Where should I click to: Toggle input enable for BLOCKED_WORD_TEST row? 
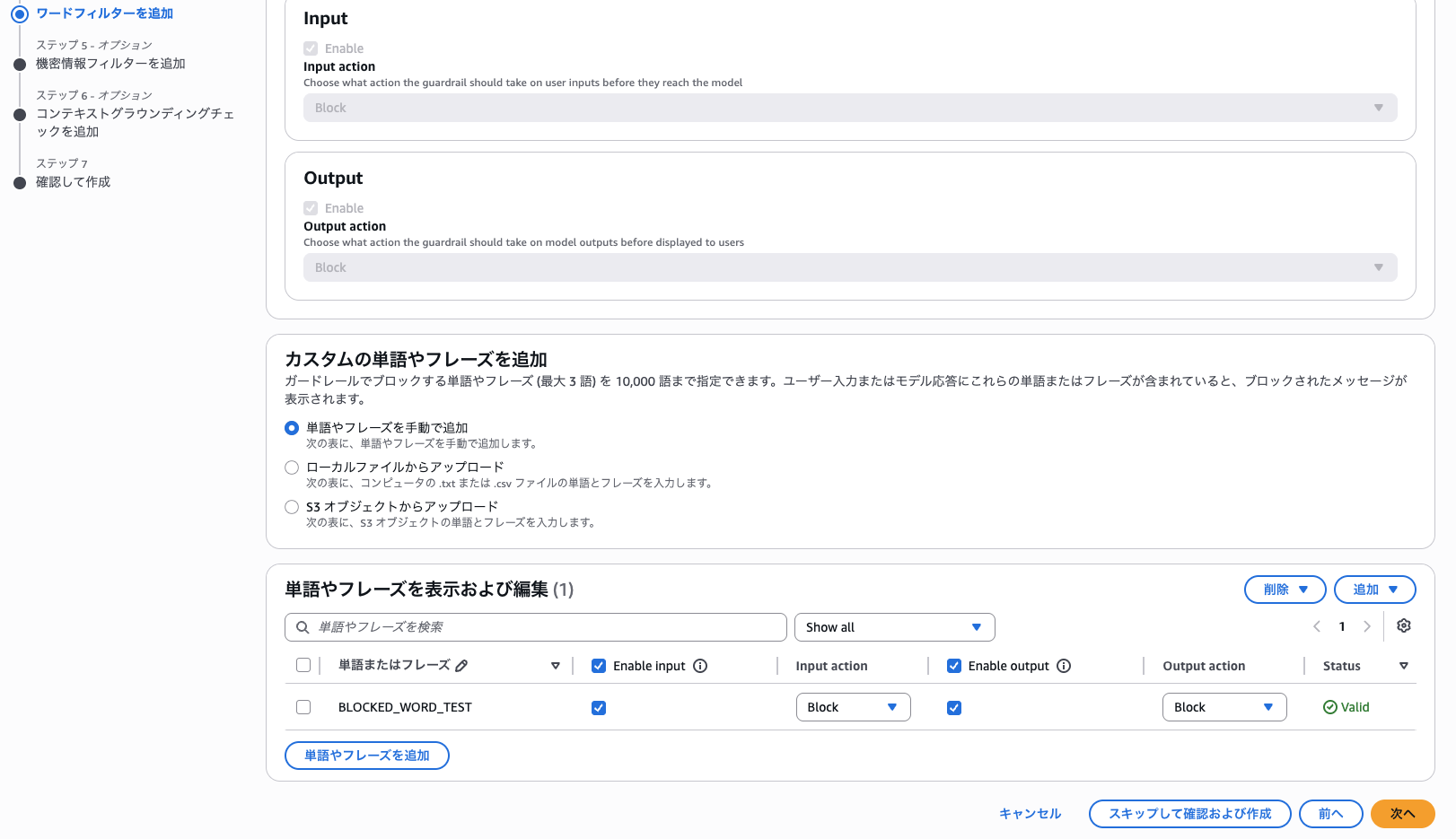(599, 708)
